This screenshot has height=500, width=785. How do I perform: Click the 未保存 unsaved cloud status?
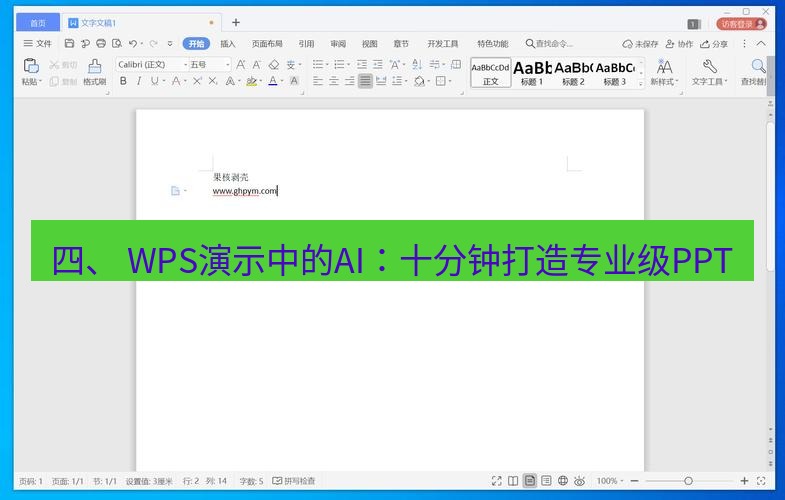(x=640, y=44)
